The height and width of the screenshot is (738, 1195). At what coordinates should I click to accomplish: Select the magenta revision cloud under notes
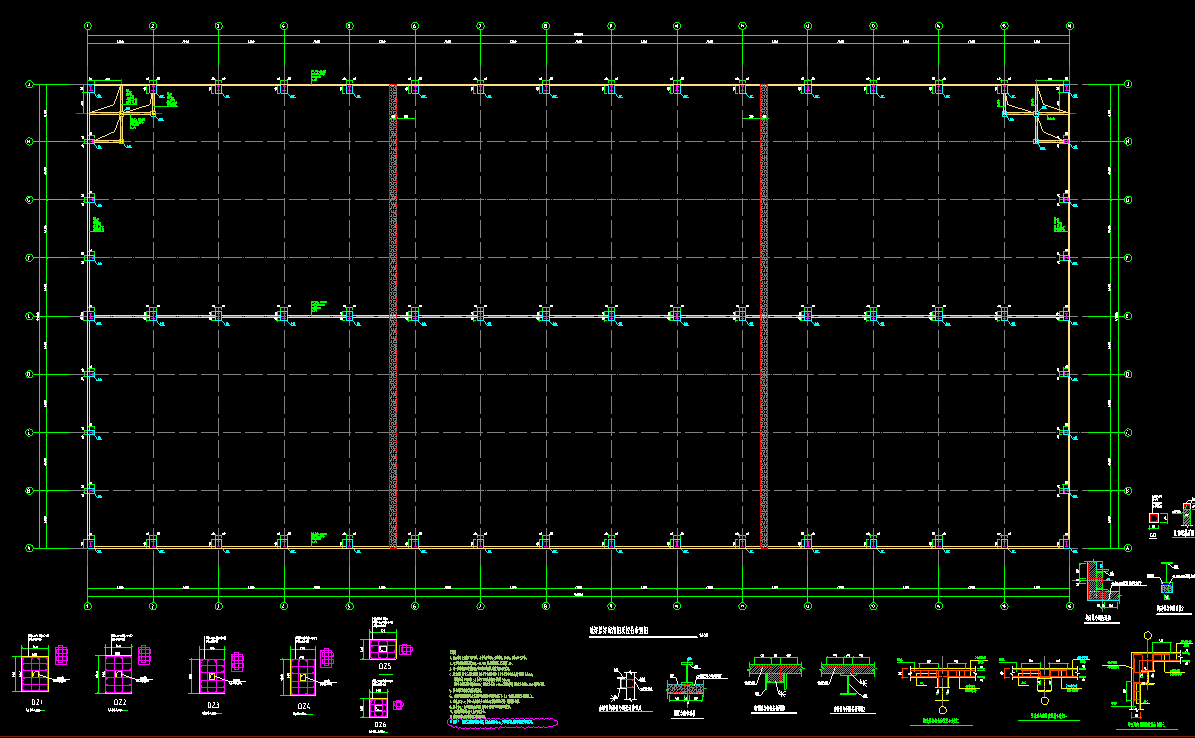point(500,720)
